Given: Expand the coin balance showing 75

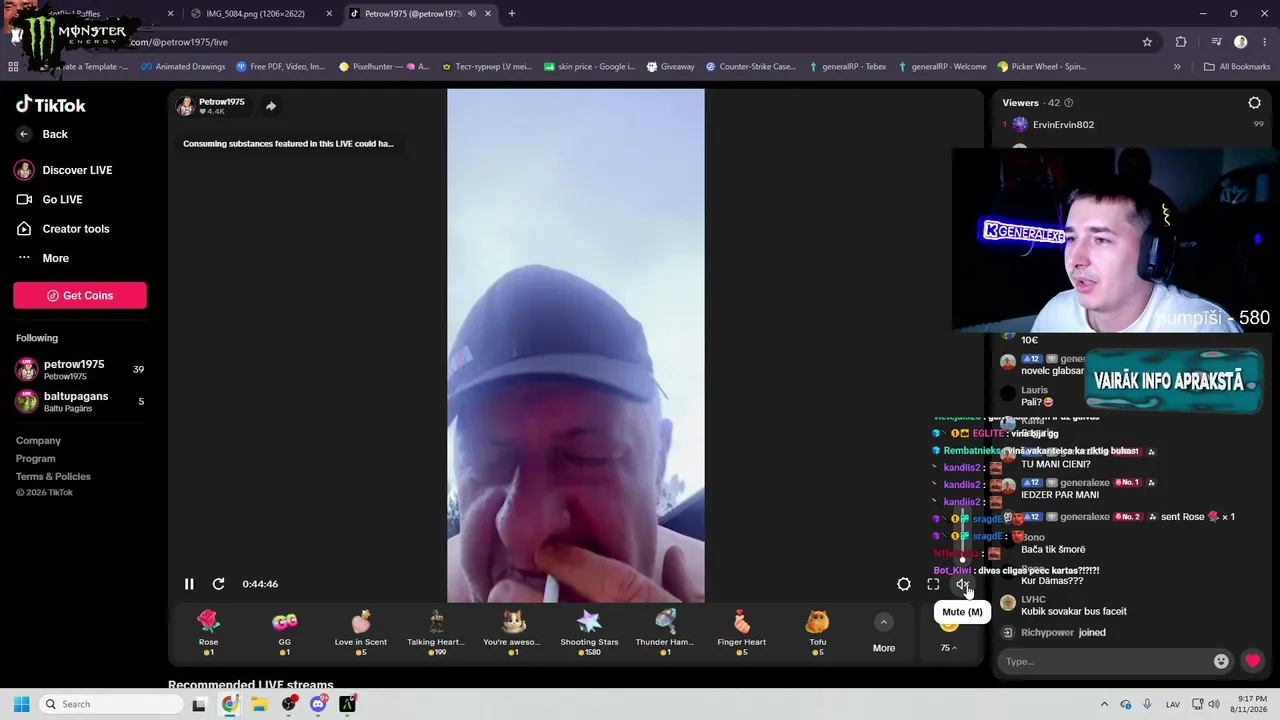Looking at the screenshot, I should (x=948, y=648).
